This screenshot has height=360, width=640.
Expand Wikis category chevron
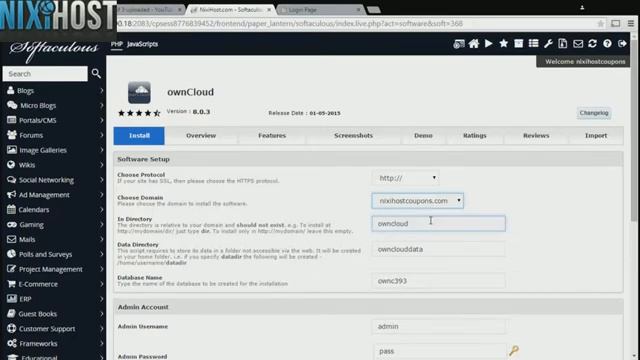coord(101,165)
